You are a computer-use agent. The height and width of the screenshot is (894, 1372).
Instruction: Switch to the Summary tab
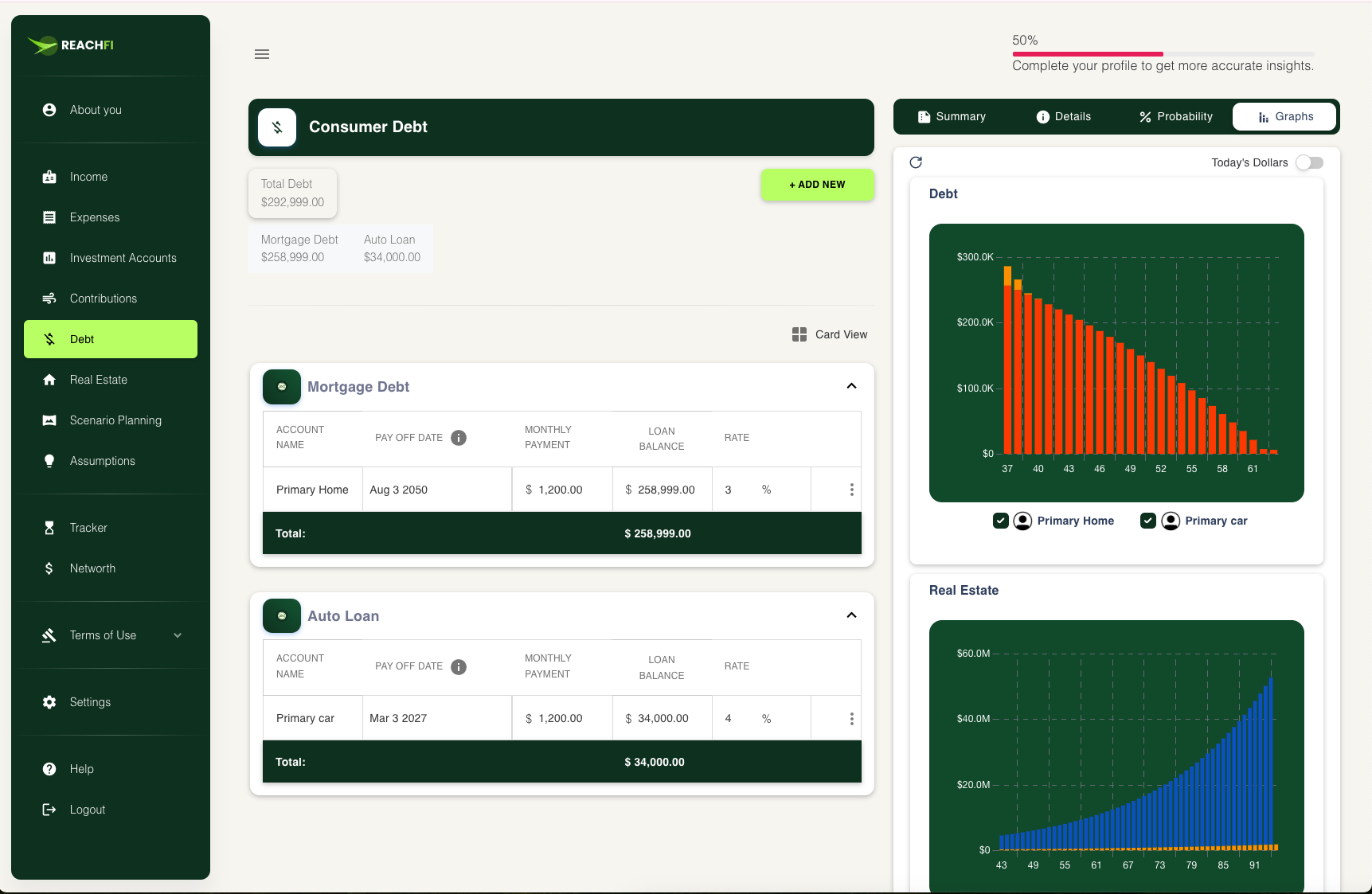tap(952, 116)
